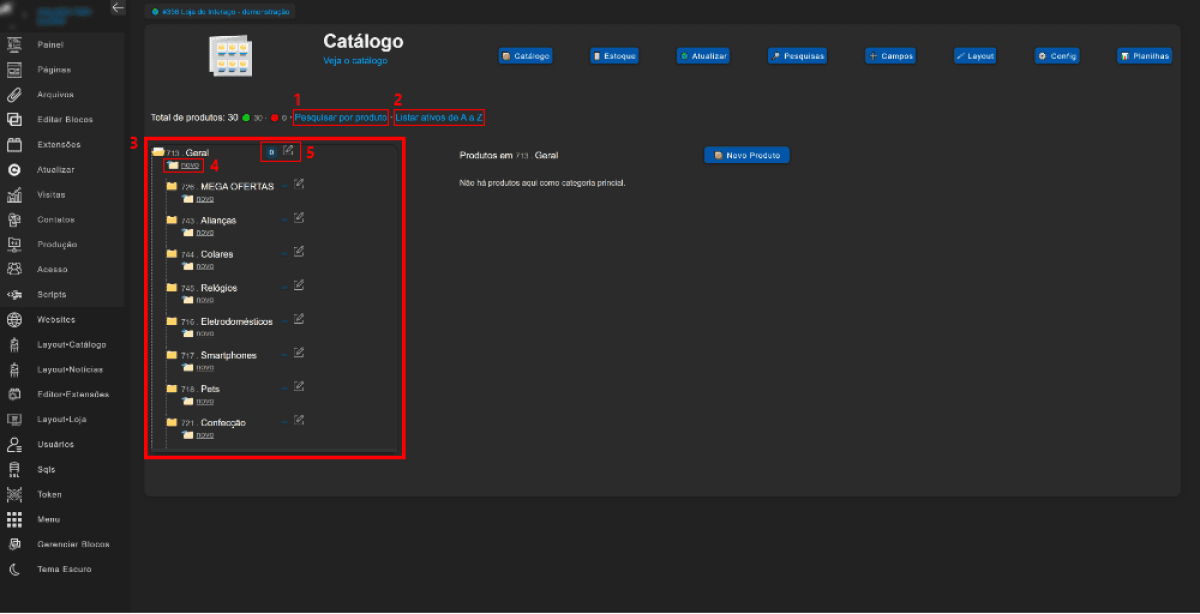Click the Editar Blocos icon

14,120
